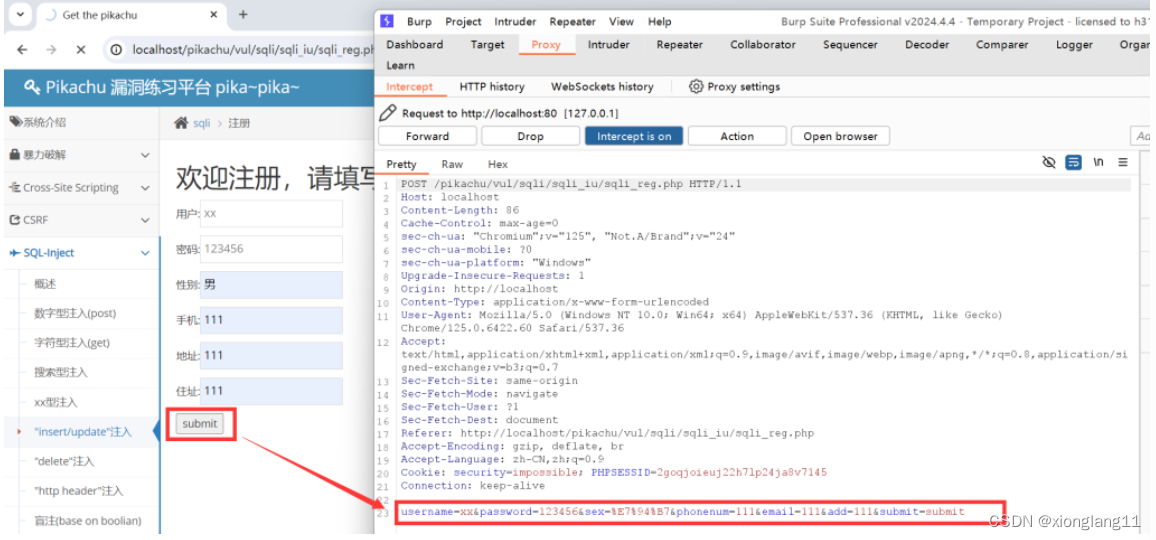Open "delete"注入 page

tap(64, 461)
